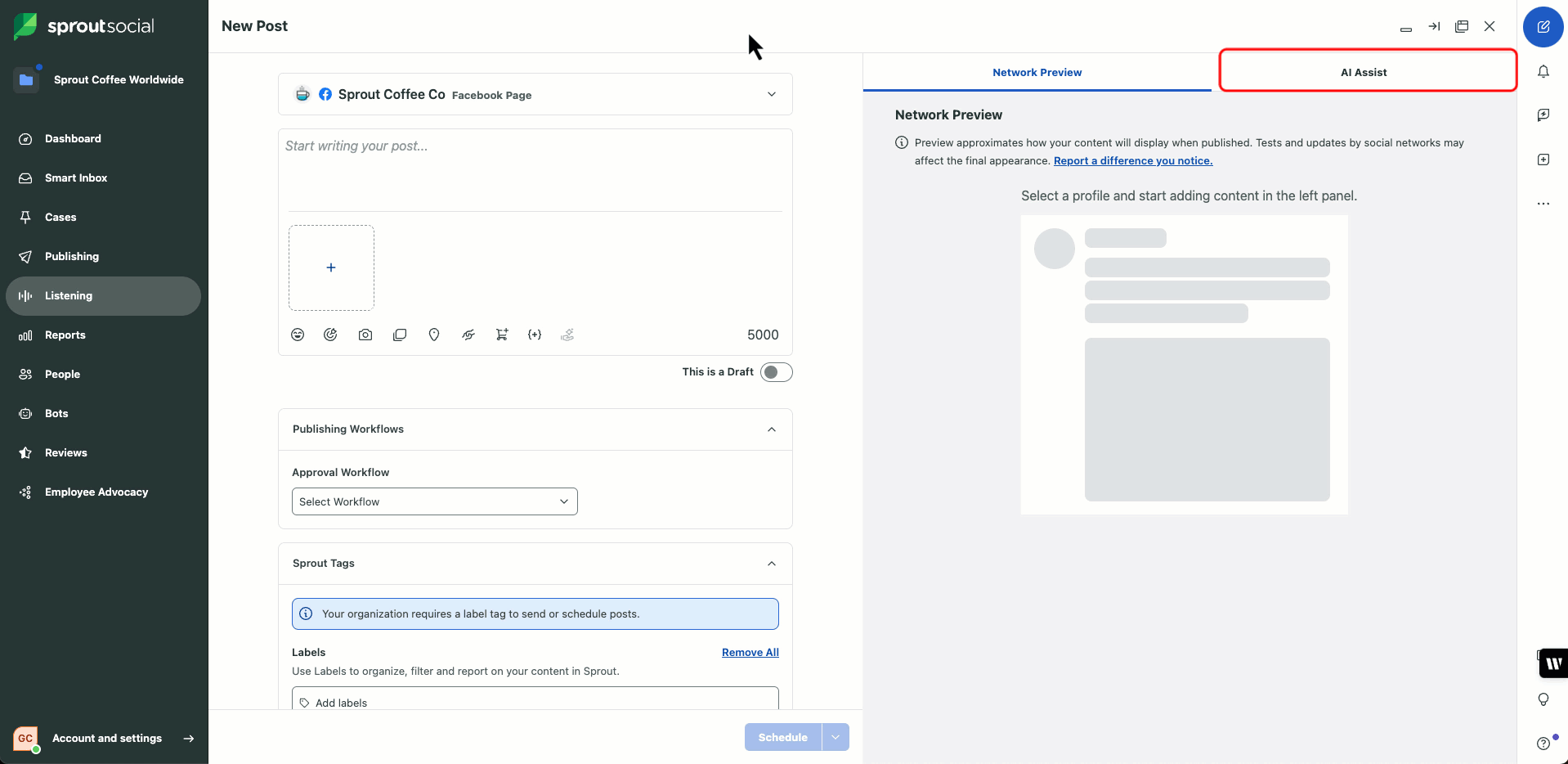Switch to the AI Assist tab
The height and width of the screenshot is (764, 1568).
[1364, 72]
